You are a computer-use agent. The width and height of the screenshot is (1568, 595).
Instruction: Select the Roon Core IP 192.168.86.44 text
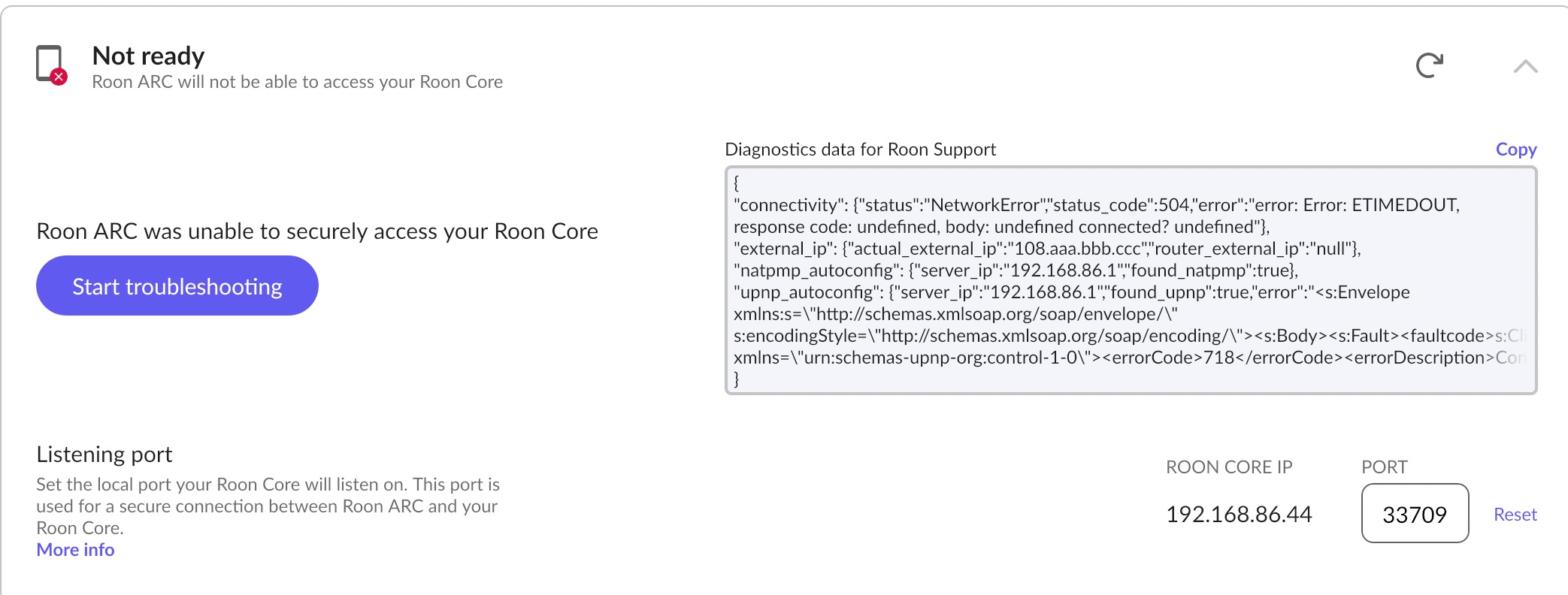tap(1238, 515)
